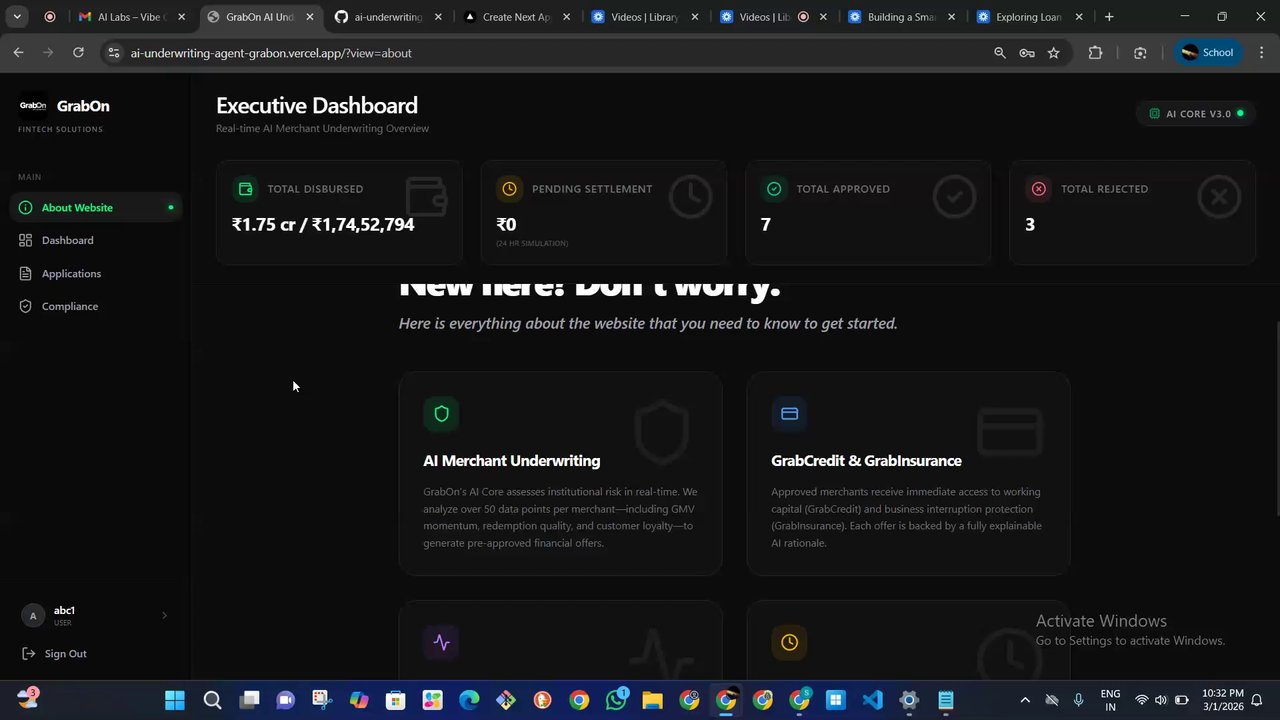Click the yellow clock icon on lower card
Viewport: 1280px width, 720px height.
(x=789, y=643)
